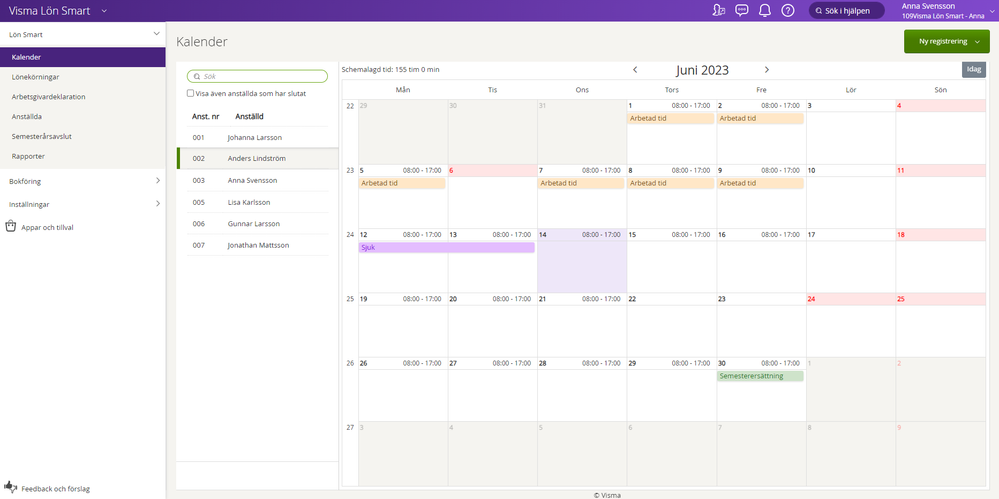
Task: Click the chat message bubble icon
Action: [x=742, y=11]
